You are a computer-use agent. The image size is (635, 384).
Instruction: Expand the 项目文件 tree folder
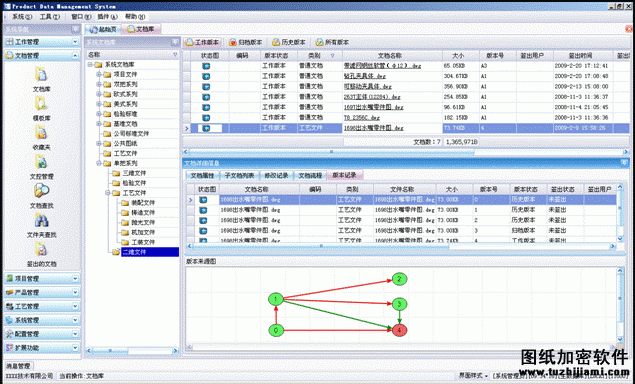coord(99,74)
